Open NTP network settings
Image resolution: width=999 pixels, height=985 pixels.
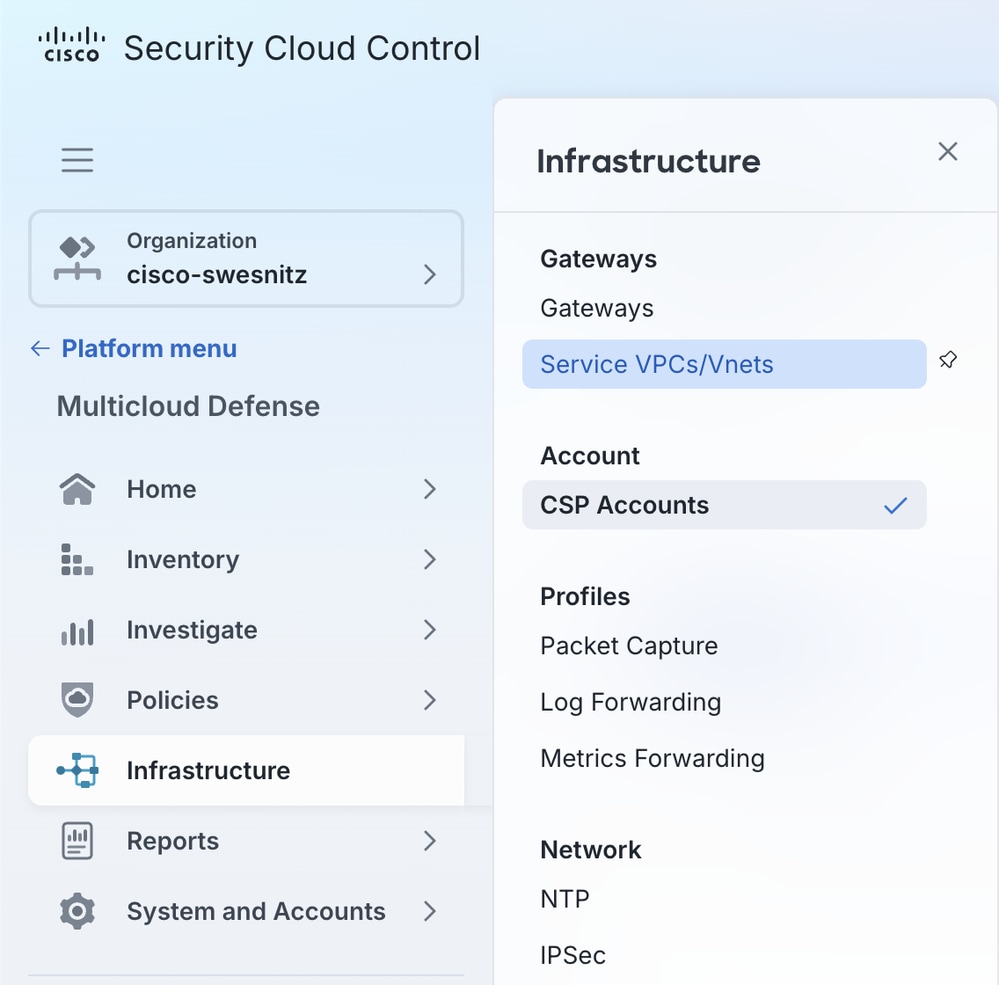(565, 899)
